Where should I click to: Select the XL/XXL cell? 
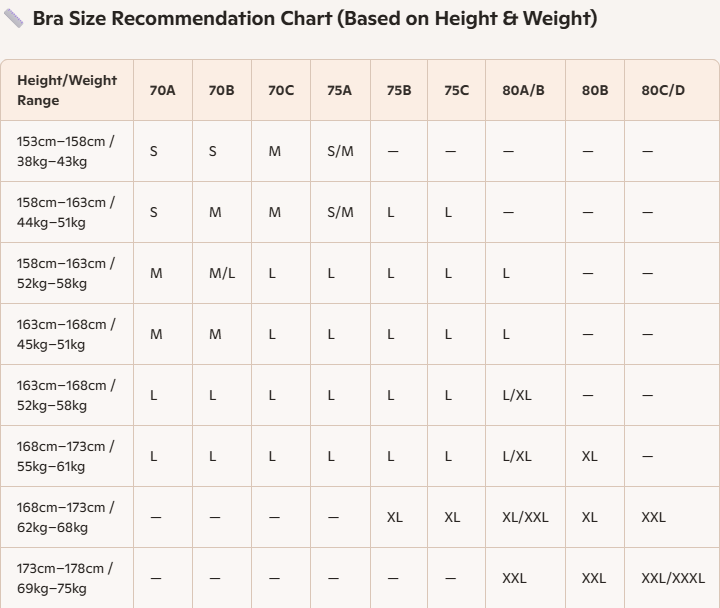525,517
